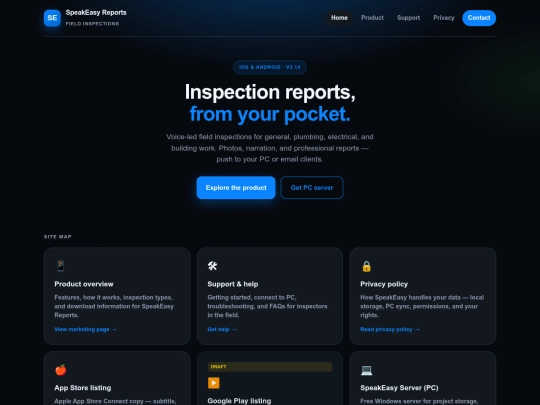
Task: Click the Explore the product button
Action: [x=236, y=188]
